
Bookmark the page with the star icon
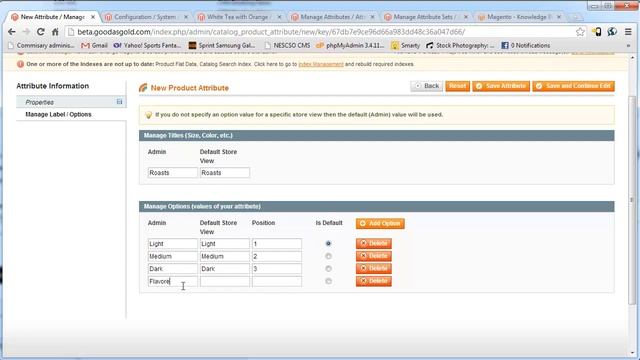point(580,32)
